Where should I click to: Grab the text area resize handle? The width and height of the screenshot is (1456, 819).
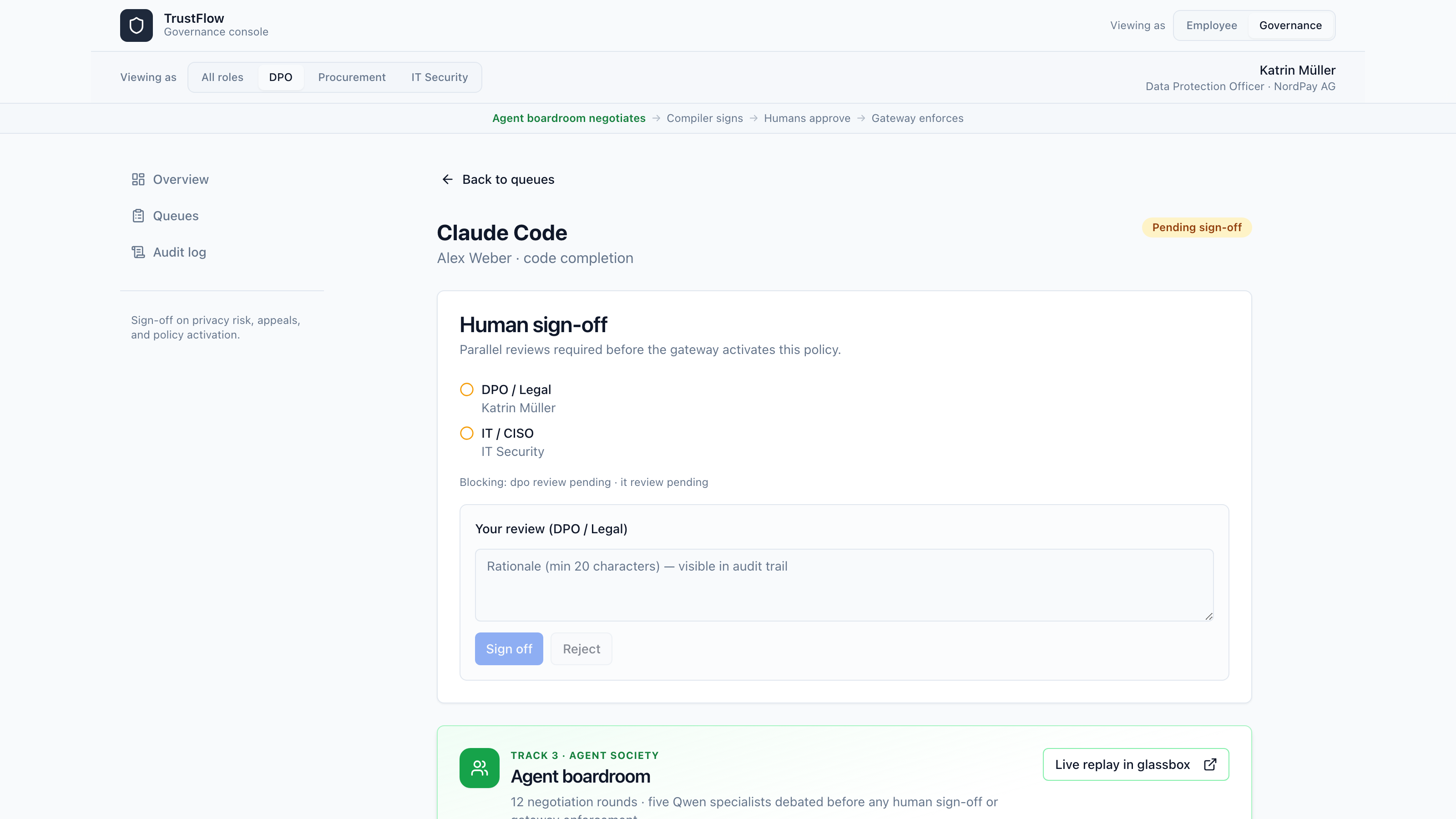click(1208, 616)
